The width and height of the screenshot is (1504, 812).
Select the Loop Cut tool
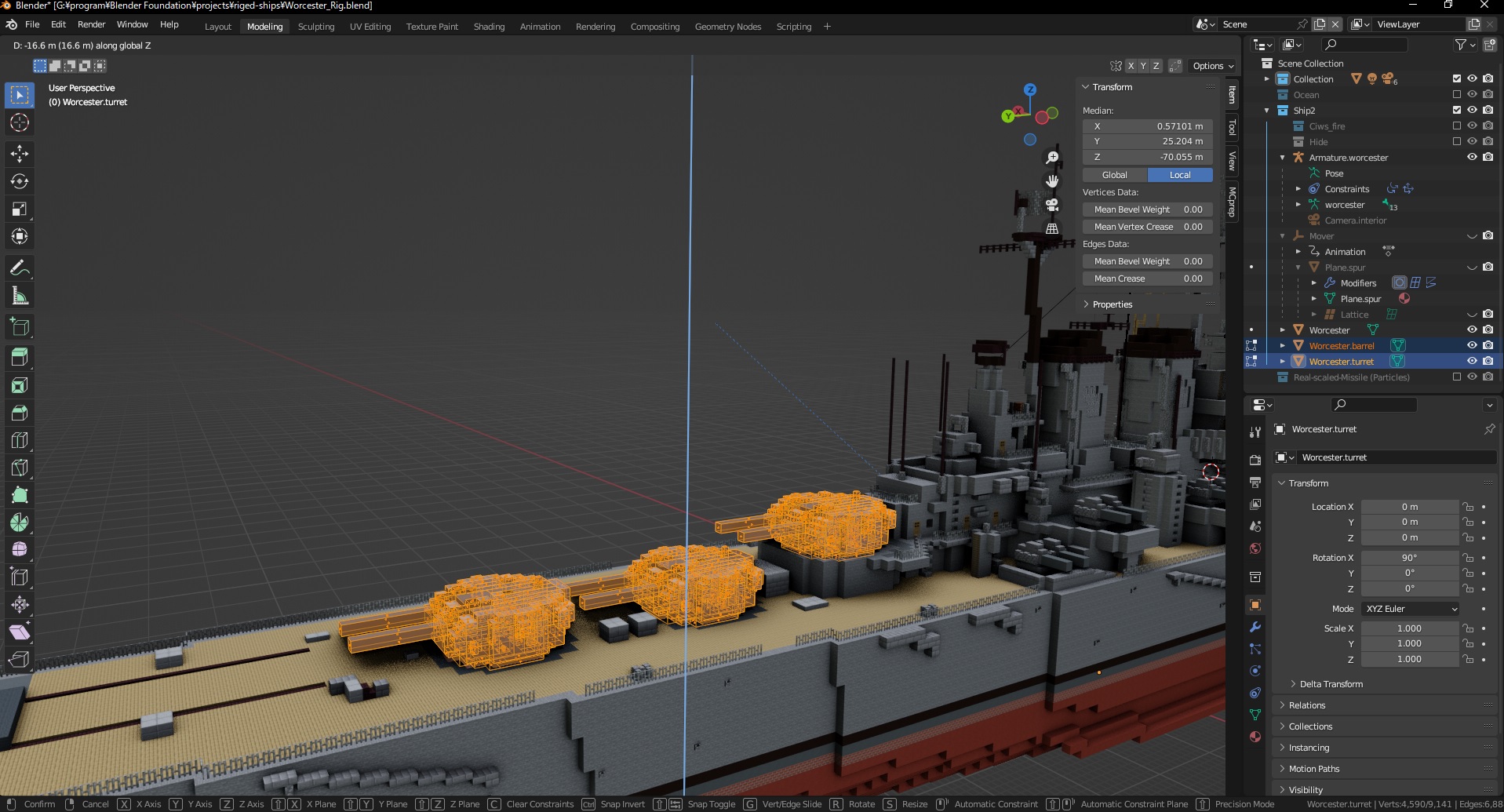tap(20, 440)
